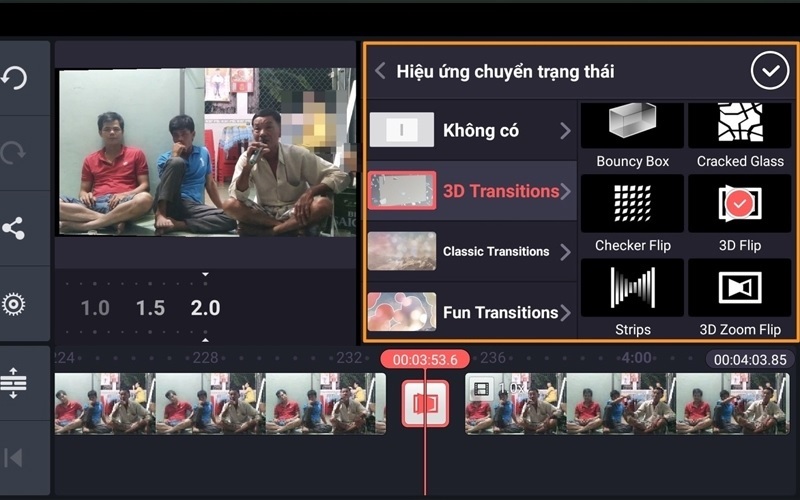Jump to start of timeline
The image size is (800, 500).
pos(14,458)
